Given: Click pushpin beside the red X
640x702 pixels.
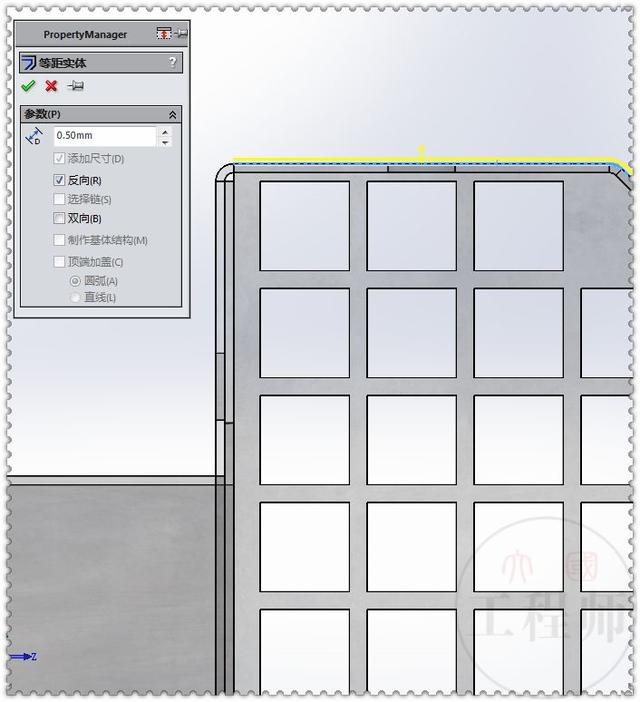Looking at the screenshot, I should 75,86.
